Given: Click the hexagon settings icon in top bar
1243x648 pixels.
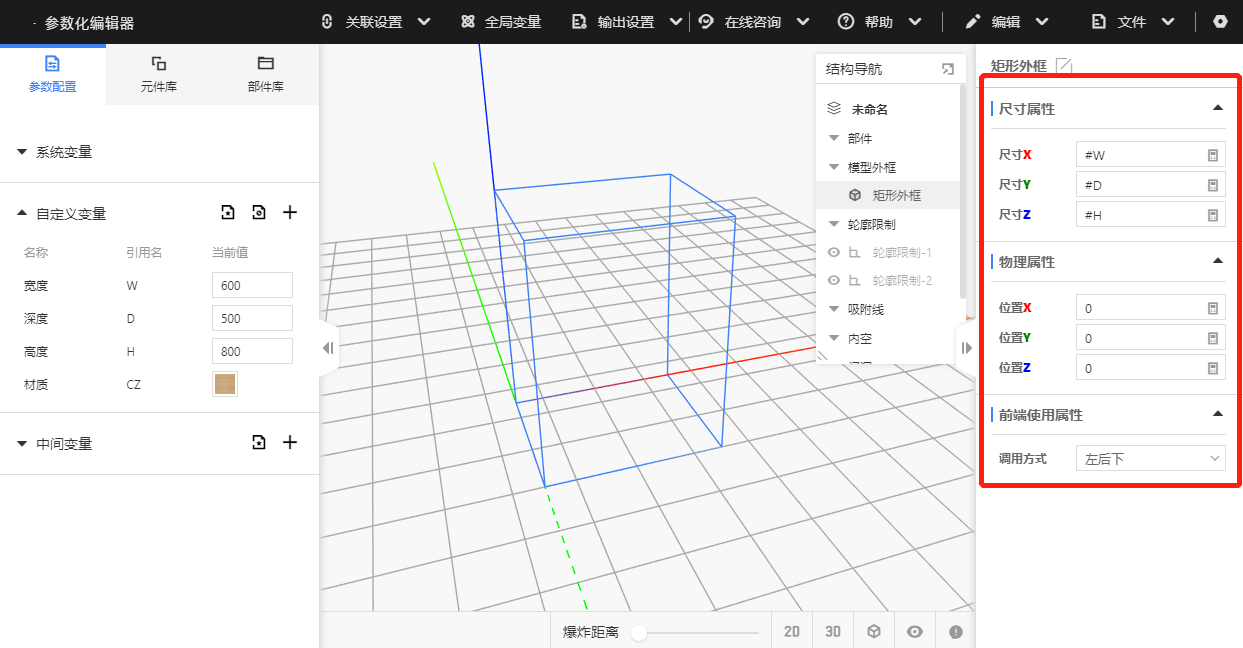Looking at the screenshot, I should coord(1220,22).
